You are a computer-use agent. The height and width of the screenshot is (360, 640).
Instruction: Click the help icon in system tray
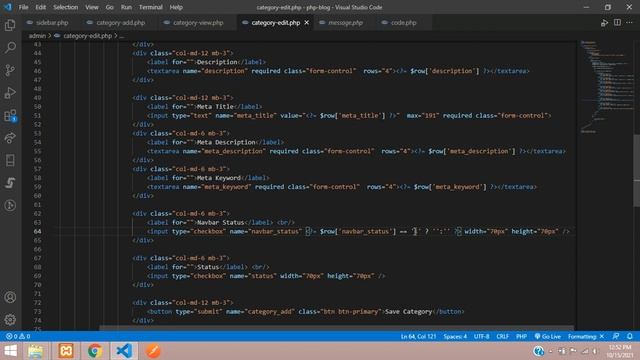click(538, 351)
